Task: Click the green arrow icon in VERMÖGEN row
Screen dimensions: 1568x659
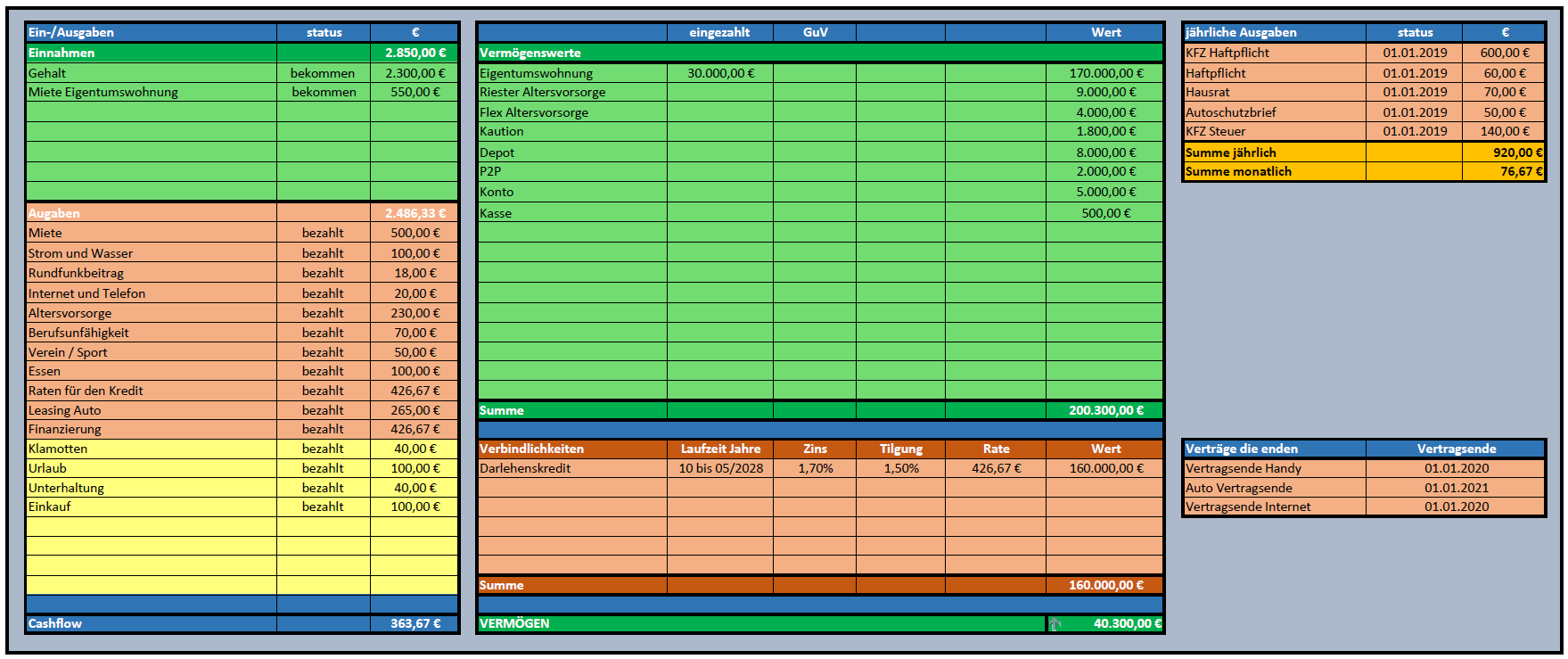Action: 1055,624
